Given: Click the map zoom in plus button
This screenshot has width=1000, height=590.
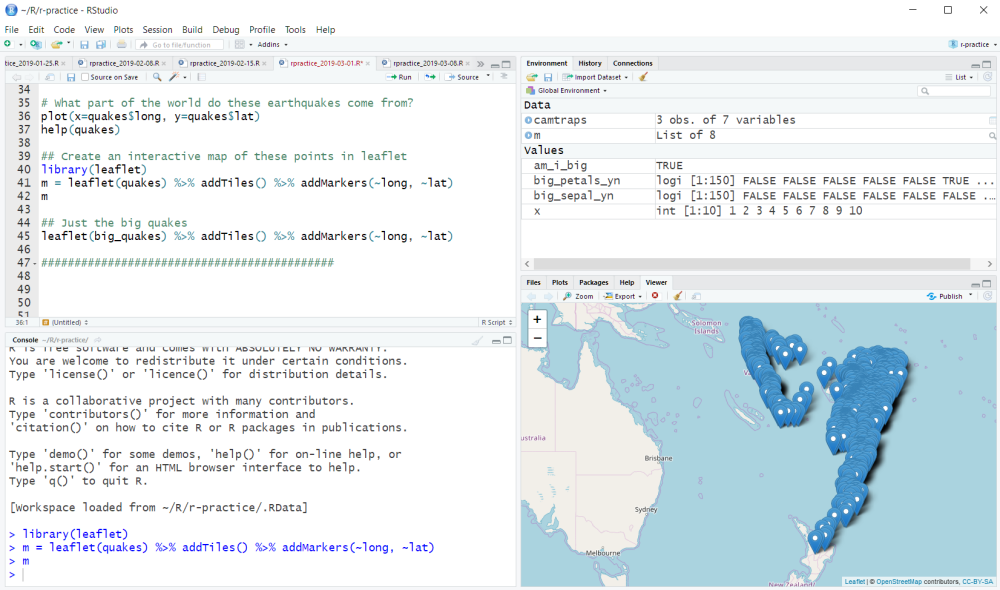Looking at the screenshot, I should (537, 320).
